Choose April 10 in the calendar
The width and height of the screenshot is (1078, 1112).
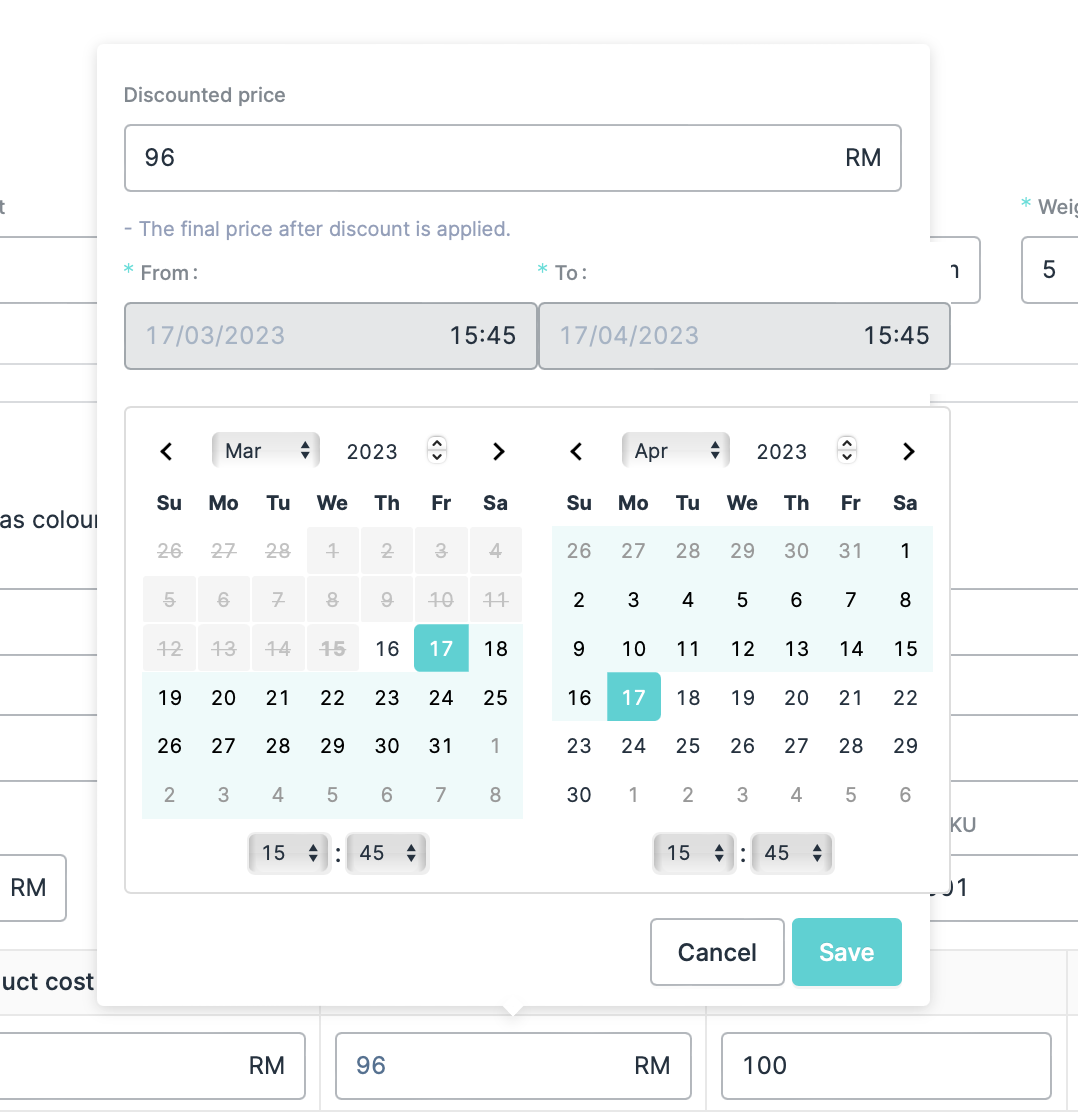[634, 649]
